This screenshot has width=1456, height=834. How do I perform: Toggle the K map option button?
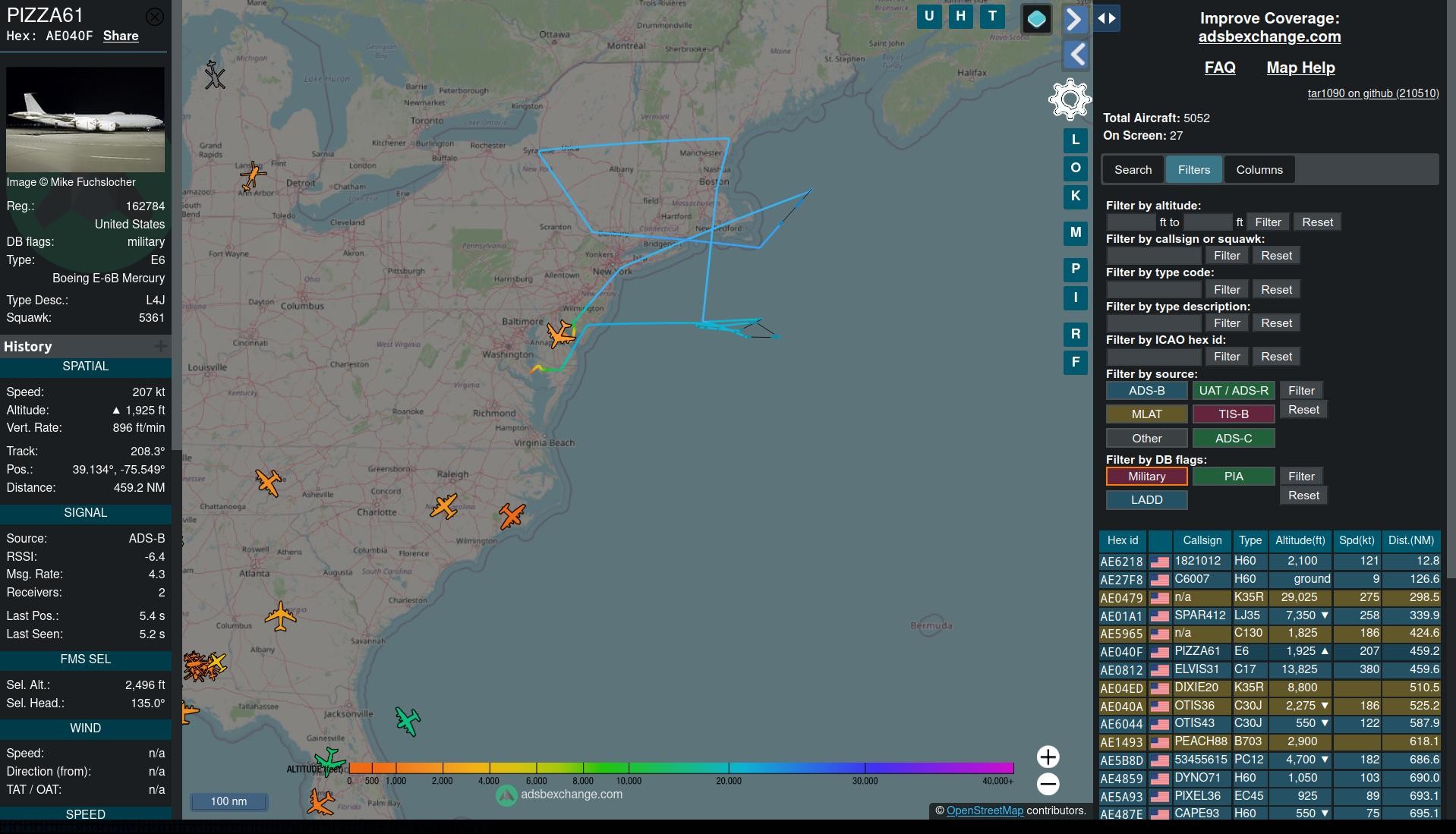[x=1076, y=197]
